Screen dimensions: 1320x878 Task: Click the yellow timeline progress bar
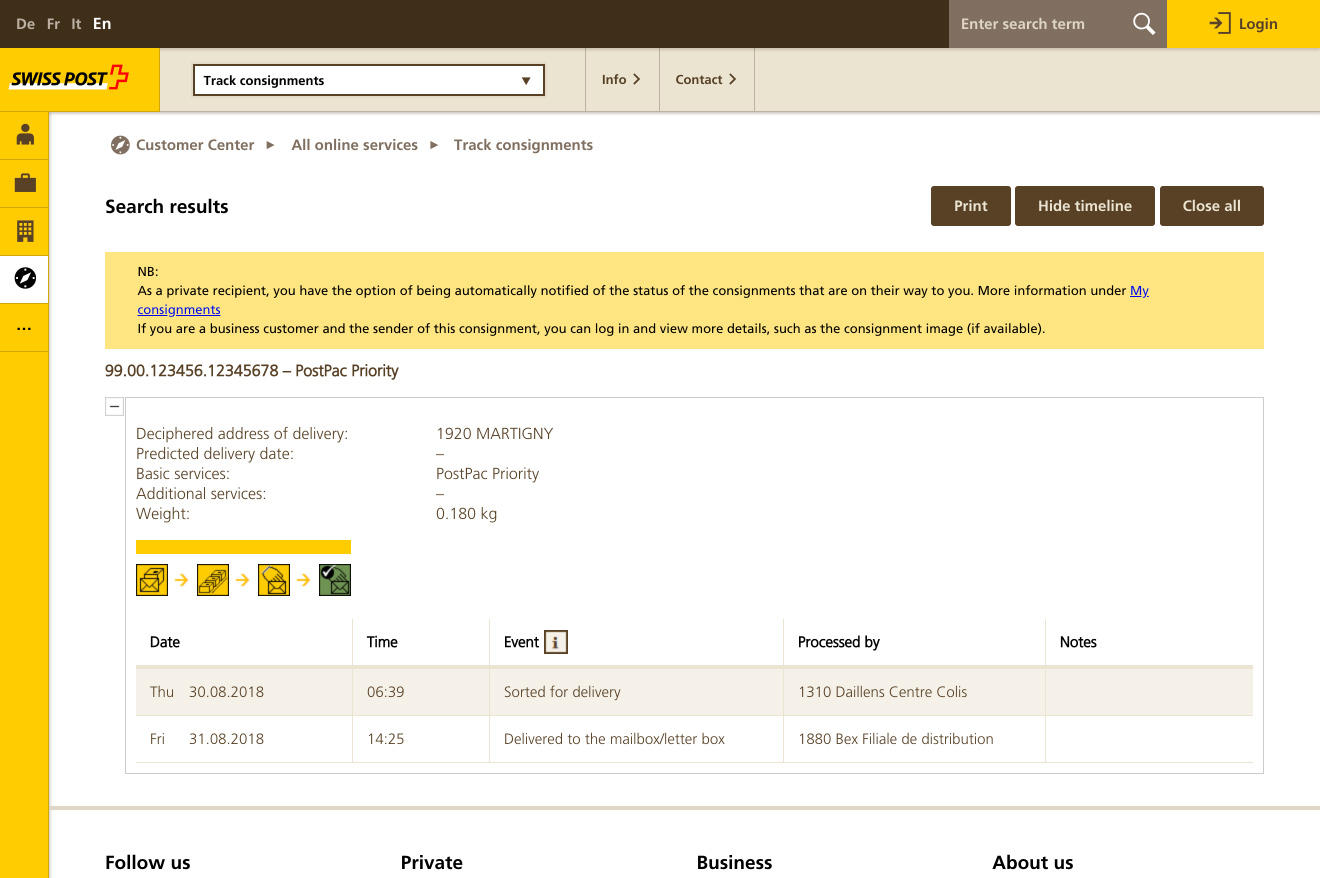[x=243, y=547]
